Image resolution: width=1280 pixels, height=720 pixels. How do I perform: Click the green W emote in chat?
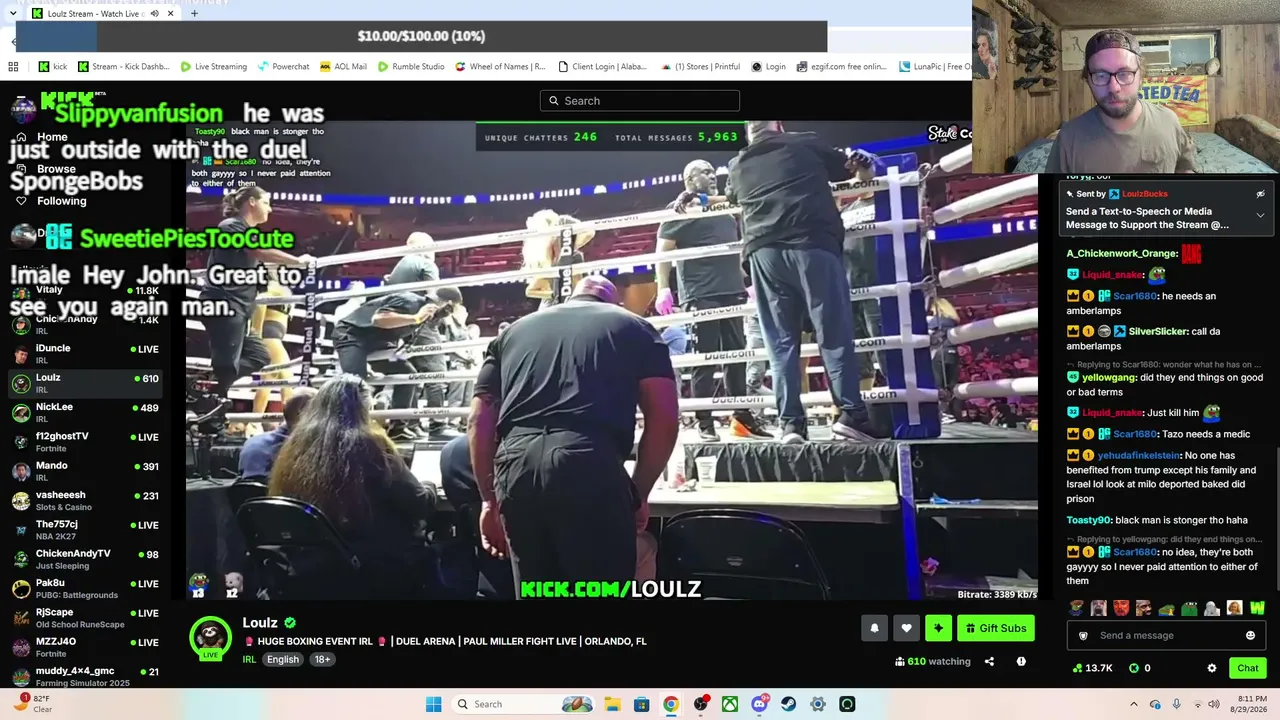point(1257,608)
